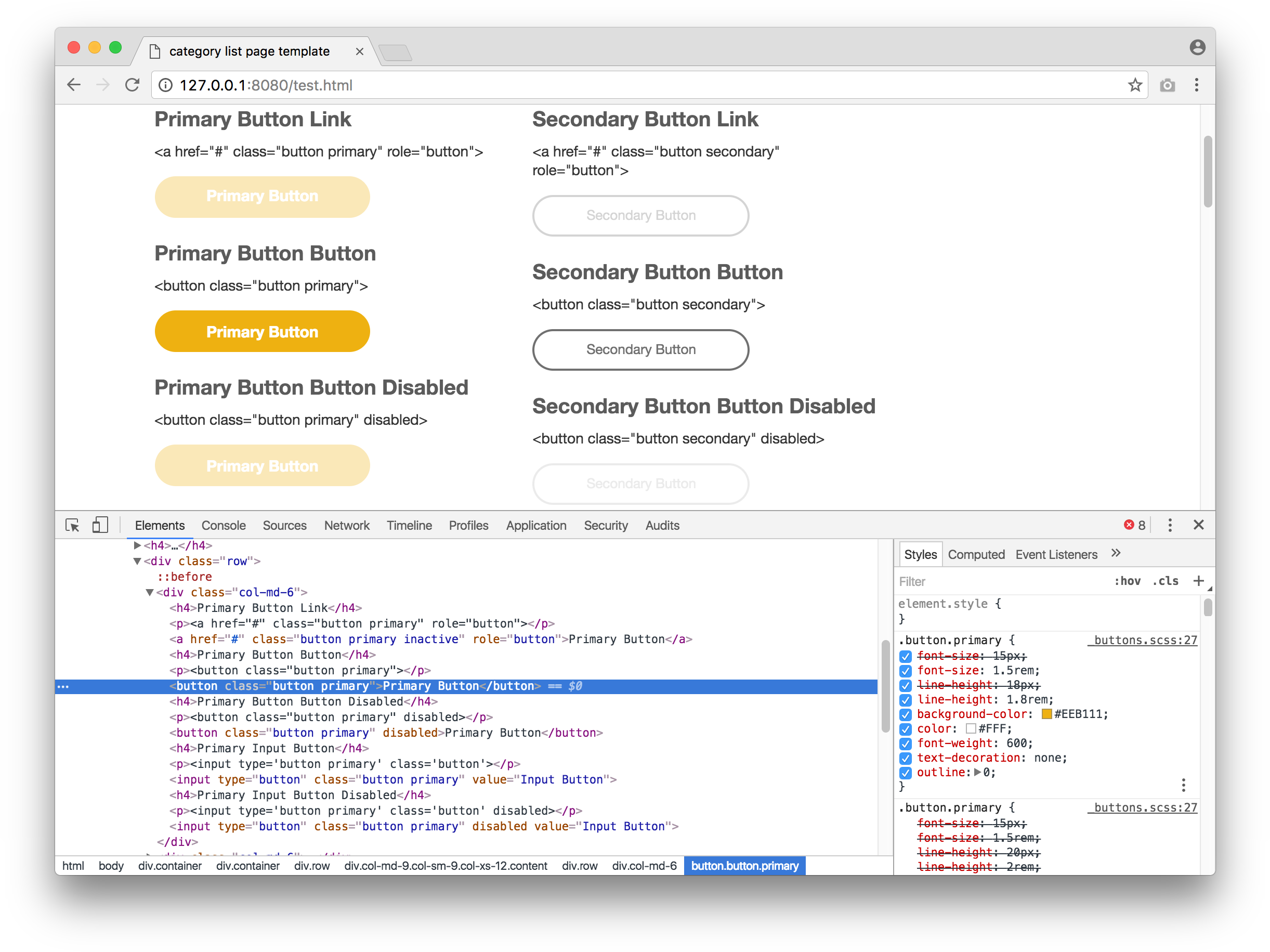Screen dimensions: 1270x952
Task: Go back using the browser back arrow
Action: [x=73, y=85]
